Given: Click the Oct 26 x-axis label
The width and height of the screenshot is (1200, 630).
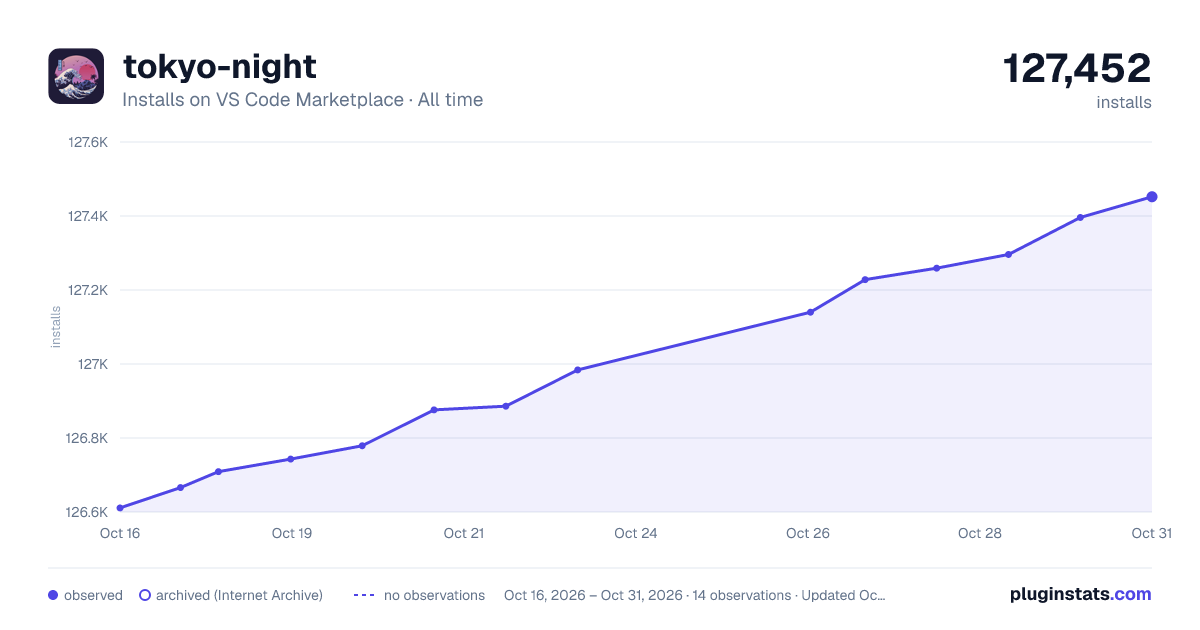Looking at the screenshot, I should (x=808, y=533).
